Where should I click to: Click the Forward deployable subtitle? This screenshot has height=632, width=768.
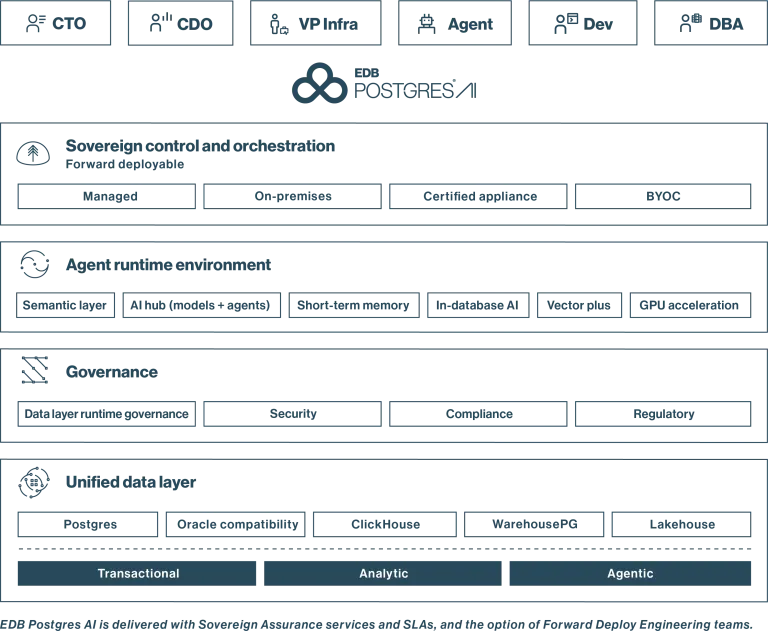[x=125, y=164]
